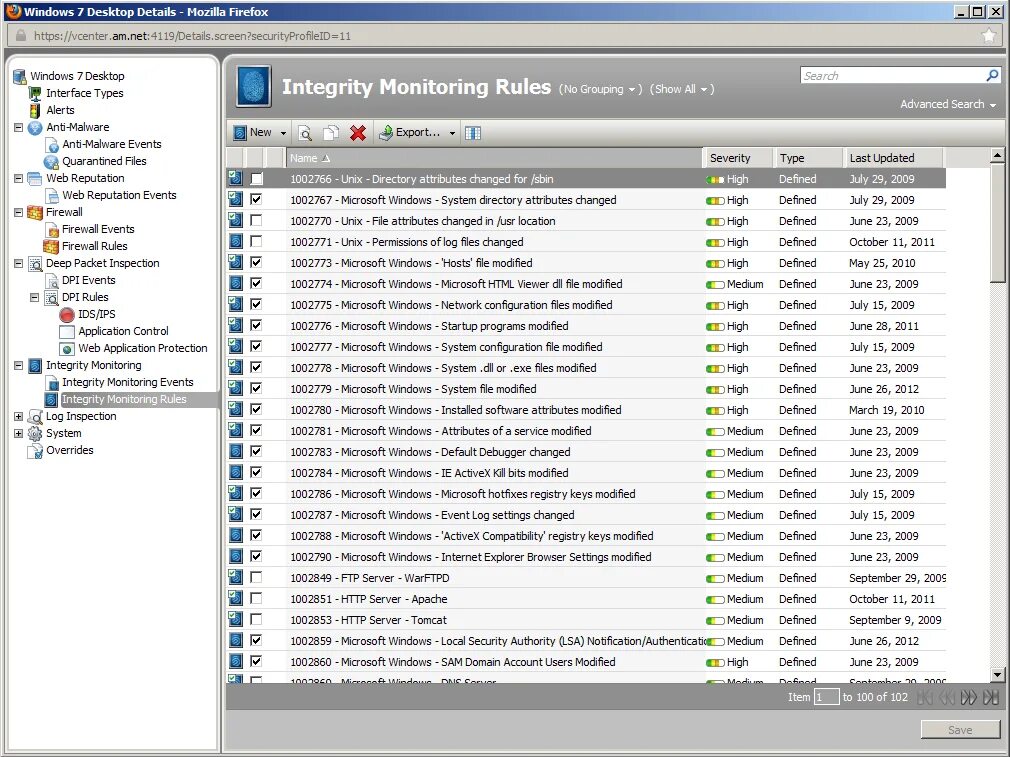Image resolution: width=1010 pixels, height=757 pixels.
Task: Click the Deep Packet Inspection icon
Action: click(35, 264)
